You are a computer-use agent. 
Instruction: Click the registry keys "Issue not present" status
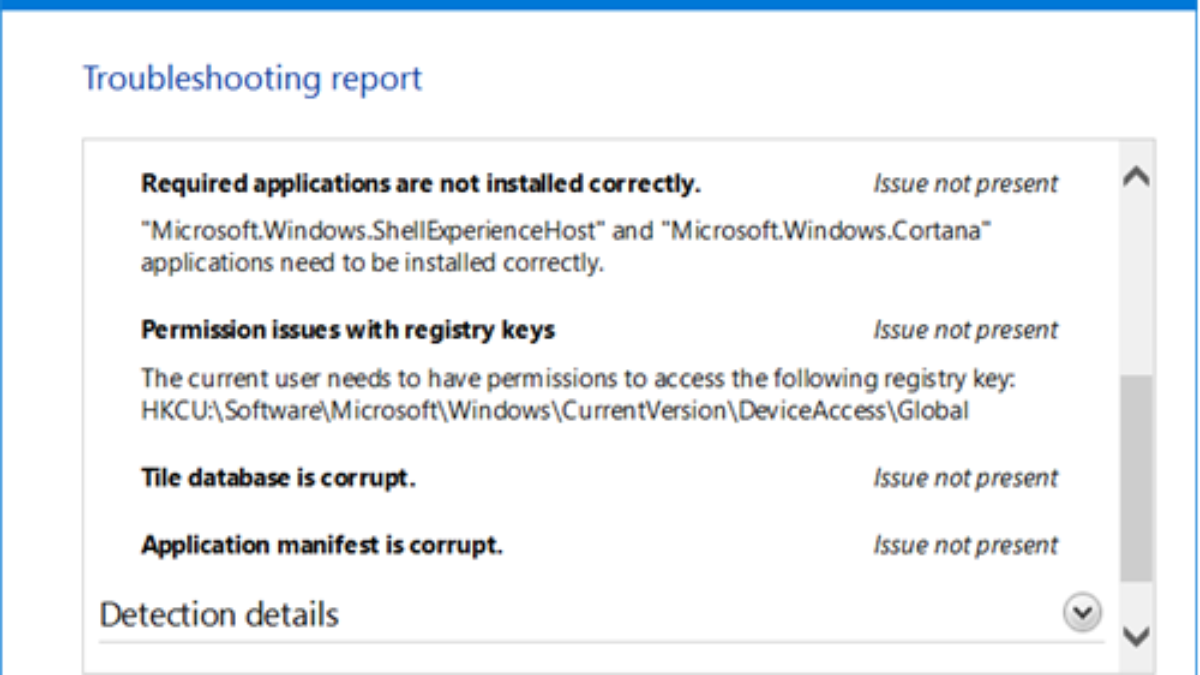965,330
